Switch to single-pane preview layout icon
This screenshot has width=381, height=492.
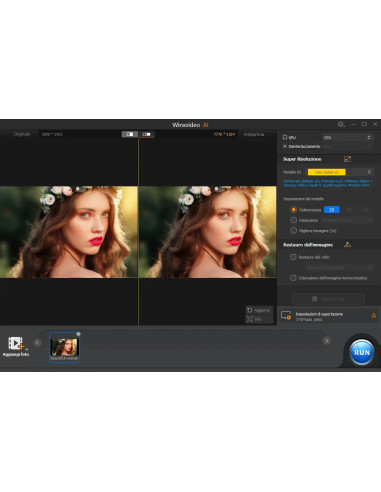(x=130, y=134)
